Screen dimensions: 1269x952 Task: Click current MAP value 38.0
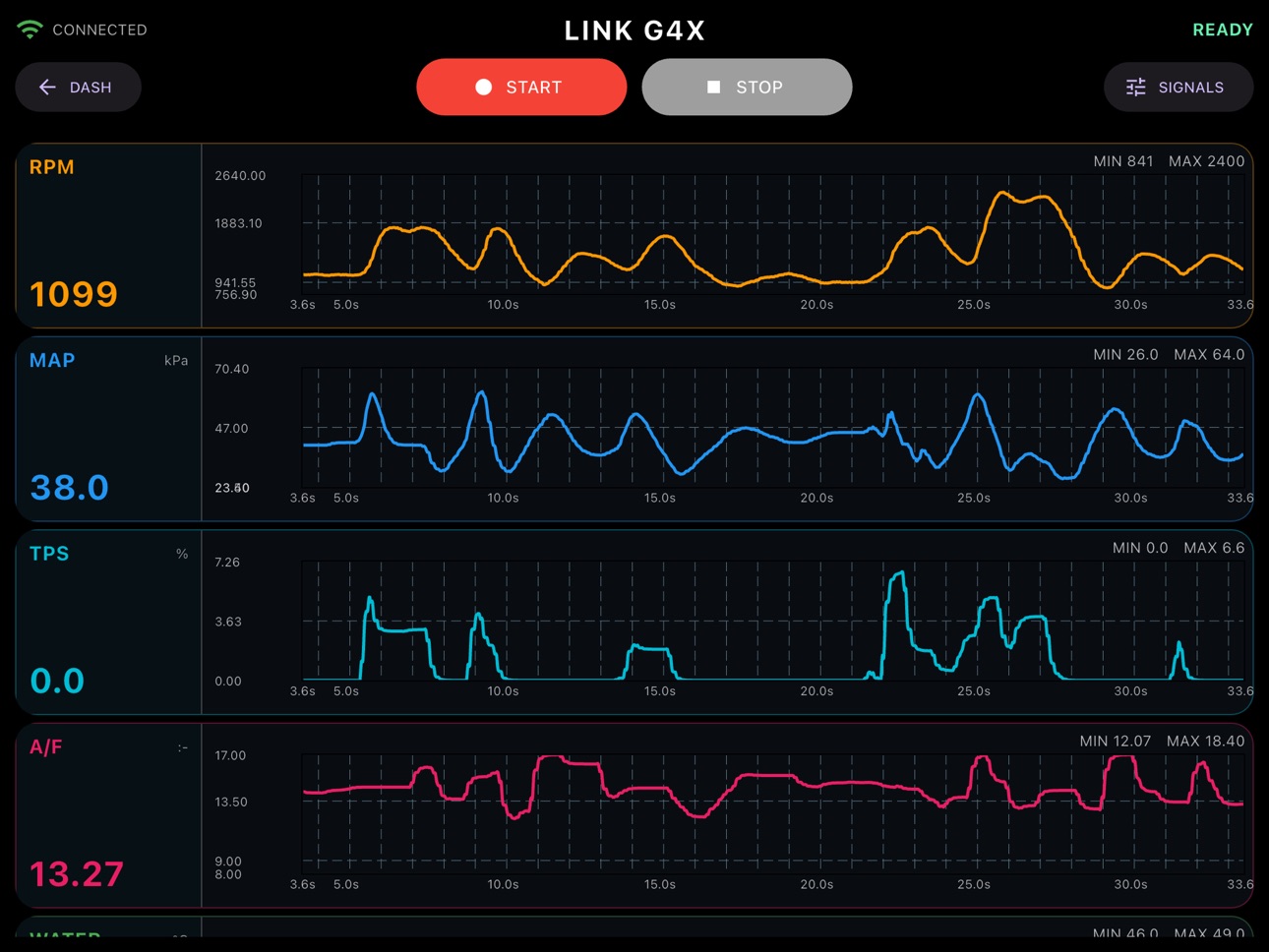click(70, 487)
